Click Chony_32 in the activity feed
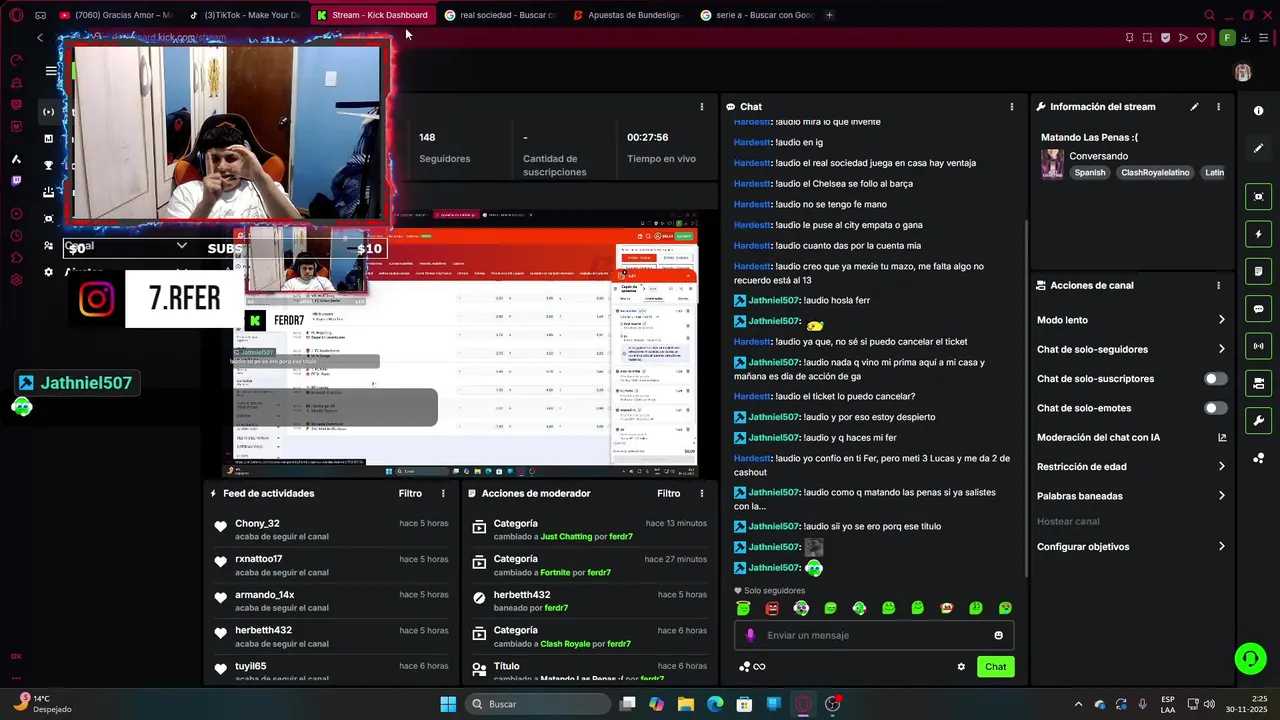The width and height of the screenshot is (1280, 720). pos(257,524)
